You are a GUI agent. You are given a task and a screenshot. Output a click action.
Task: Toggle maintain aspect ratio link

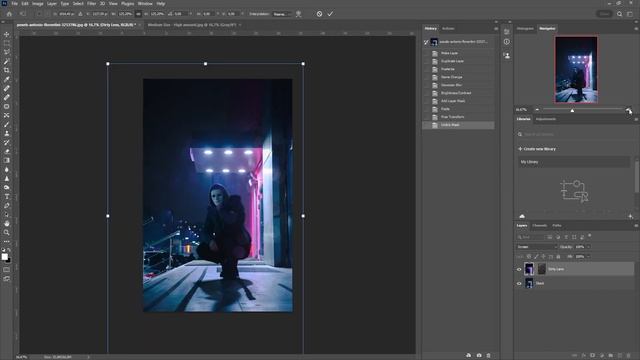138,14
